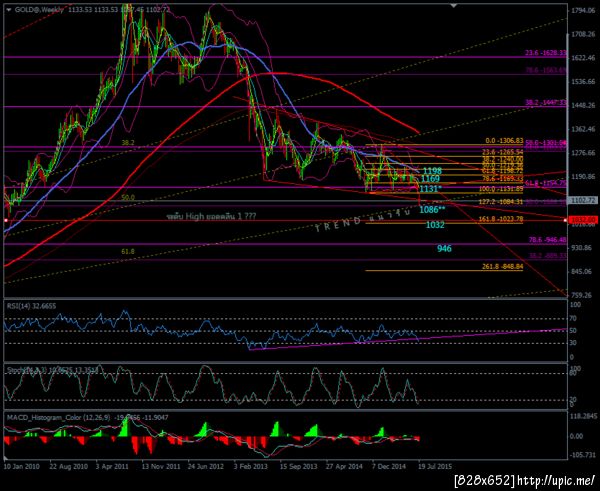Click the Fibonacci 0.0 -1306.83 level label
This screenshot has height=491, width=600.
tap(504, 141)
